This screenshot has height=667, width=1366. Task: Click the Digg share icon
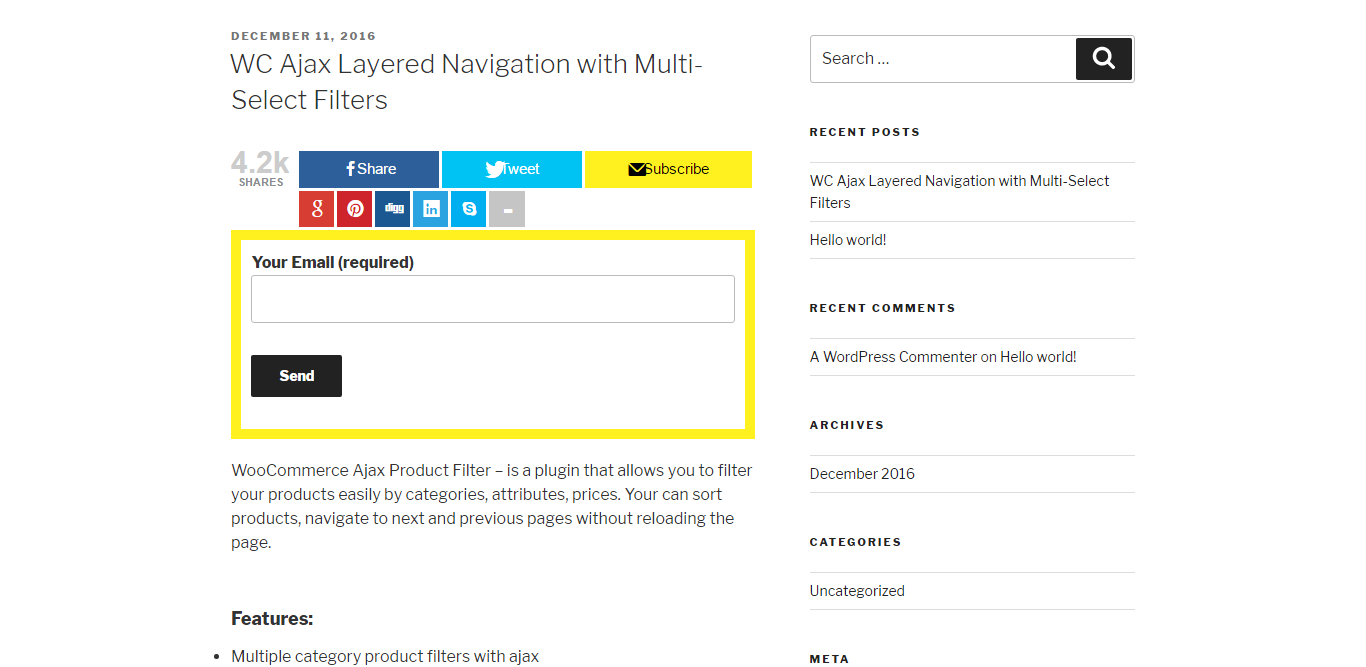[392, 209]
